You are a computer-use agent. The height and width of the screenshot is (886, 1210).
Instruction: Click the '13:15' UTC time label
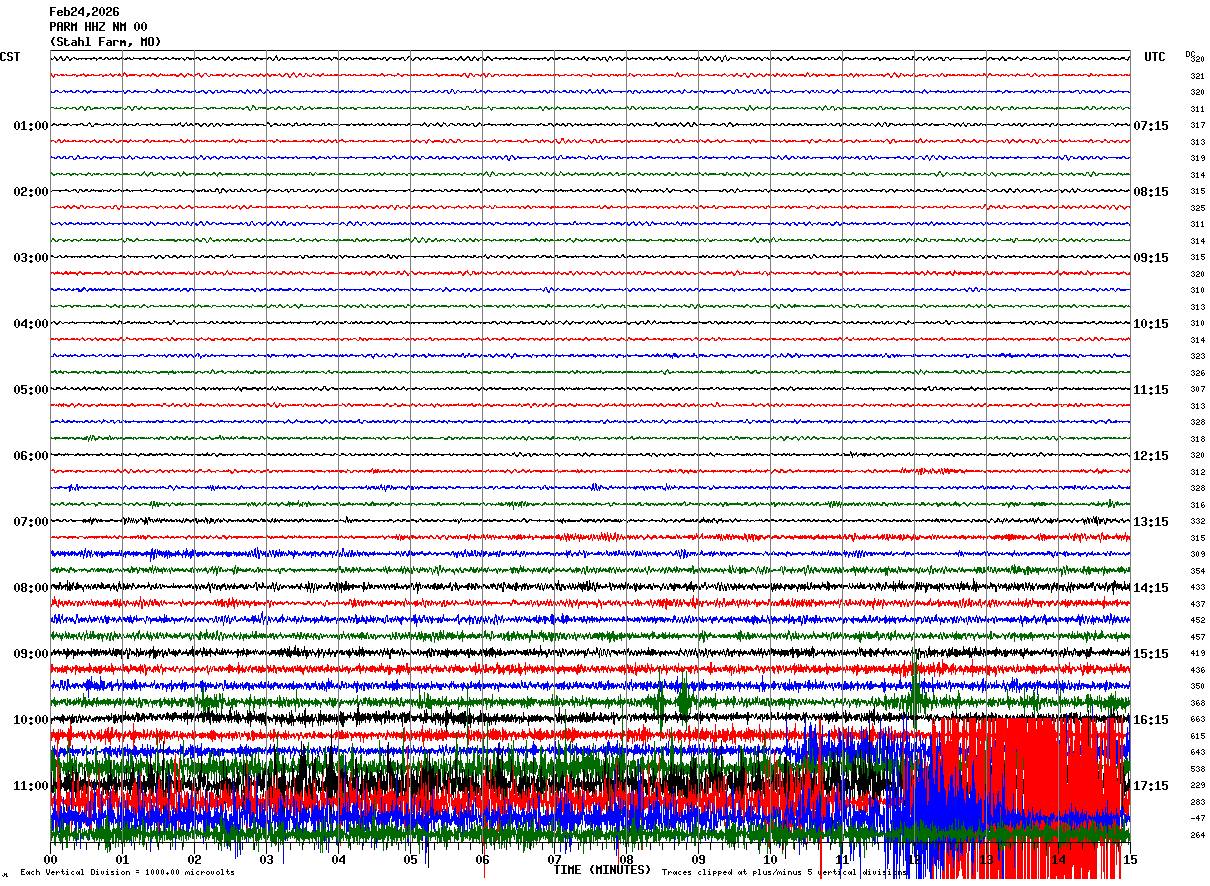click(1151, 522)
